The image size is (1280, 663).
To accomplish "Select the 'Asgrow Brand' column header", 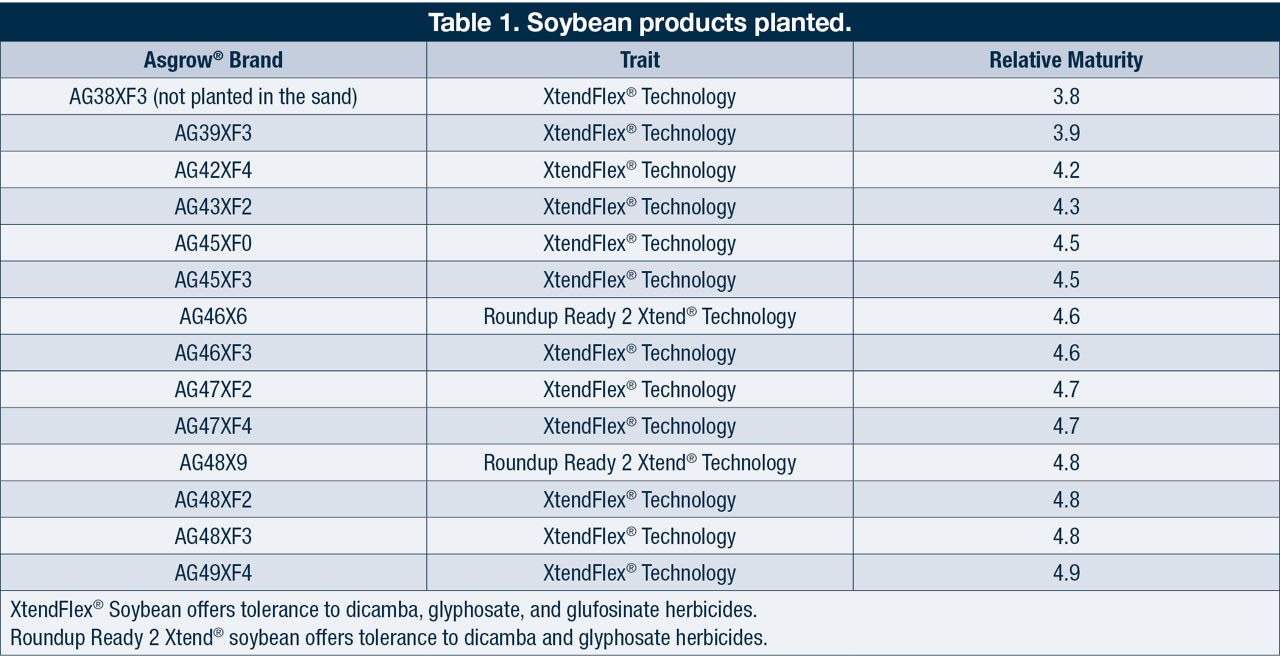I will point(213,60).
